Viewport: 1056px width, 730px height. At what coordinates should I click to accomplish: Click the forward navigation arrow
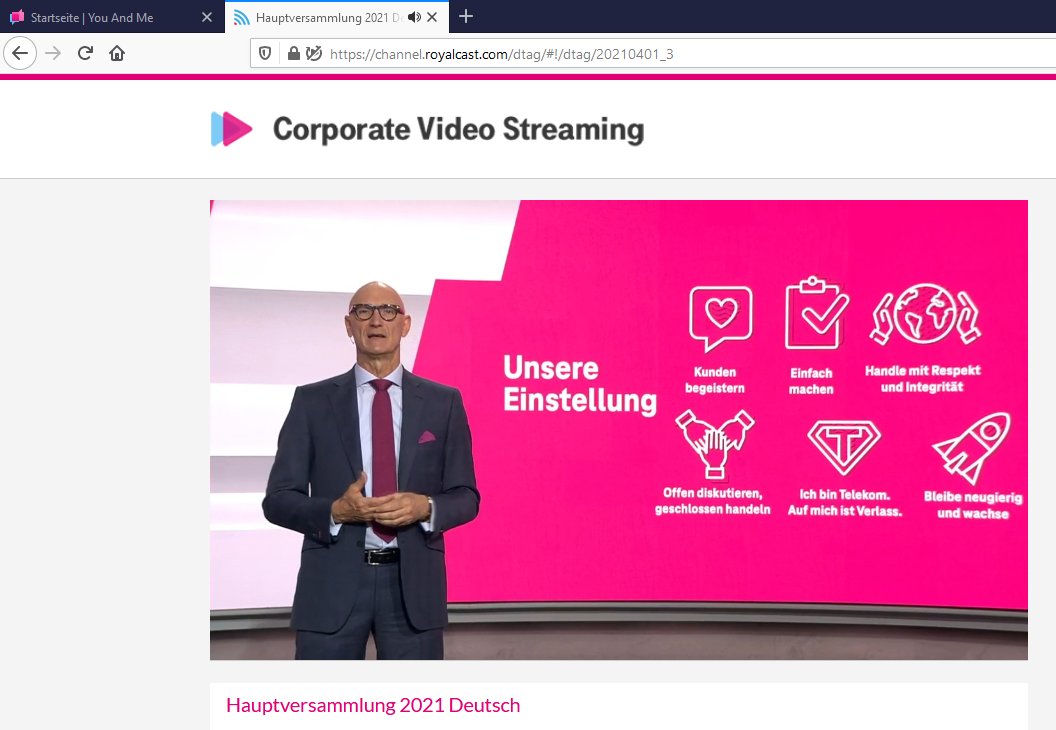tap(53, 53)
